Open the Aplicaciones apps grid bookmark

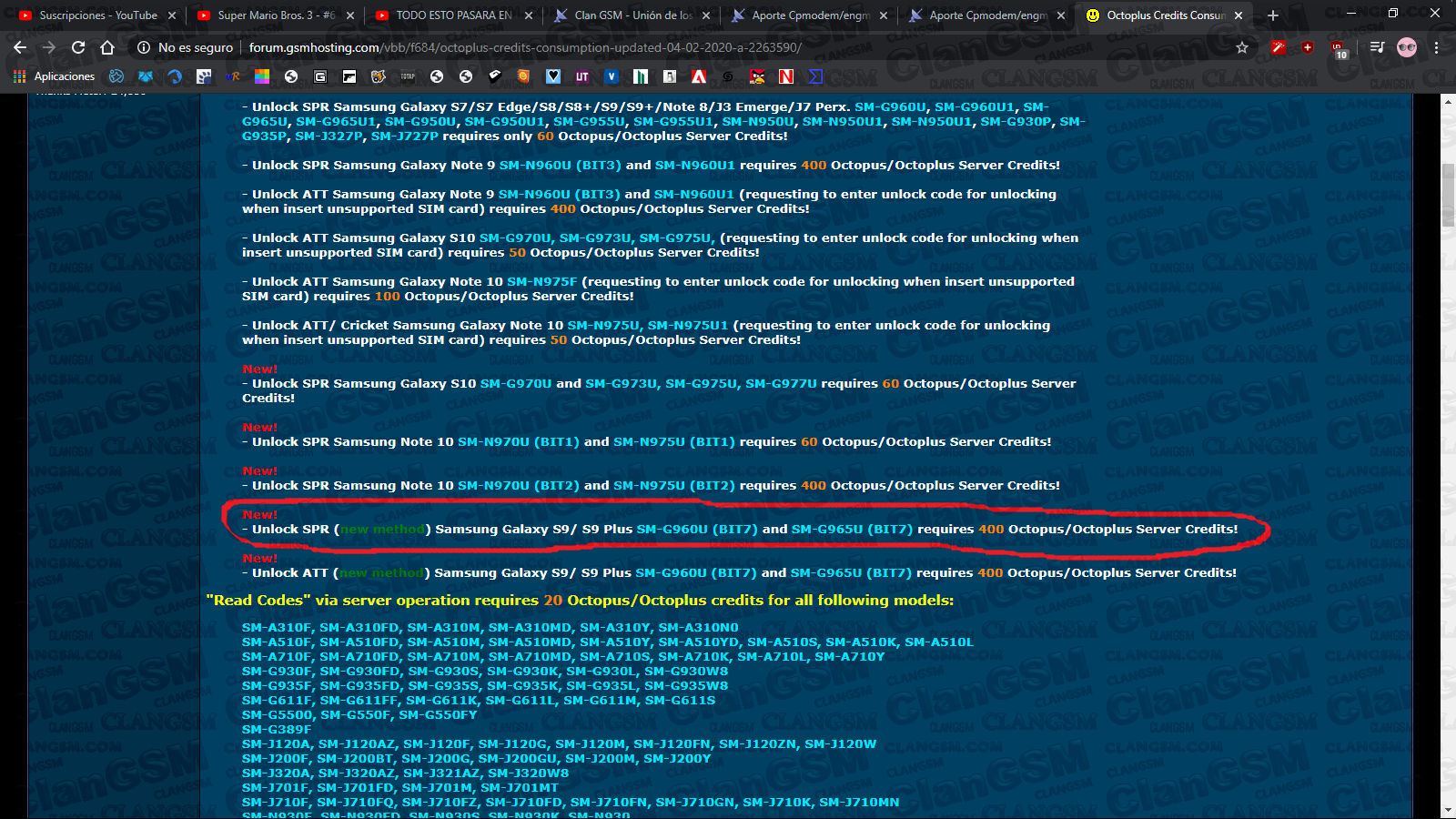coord(54,76)
